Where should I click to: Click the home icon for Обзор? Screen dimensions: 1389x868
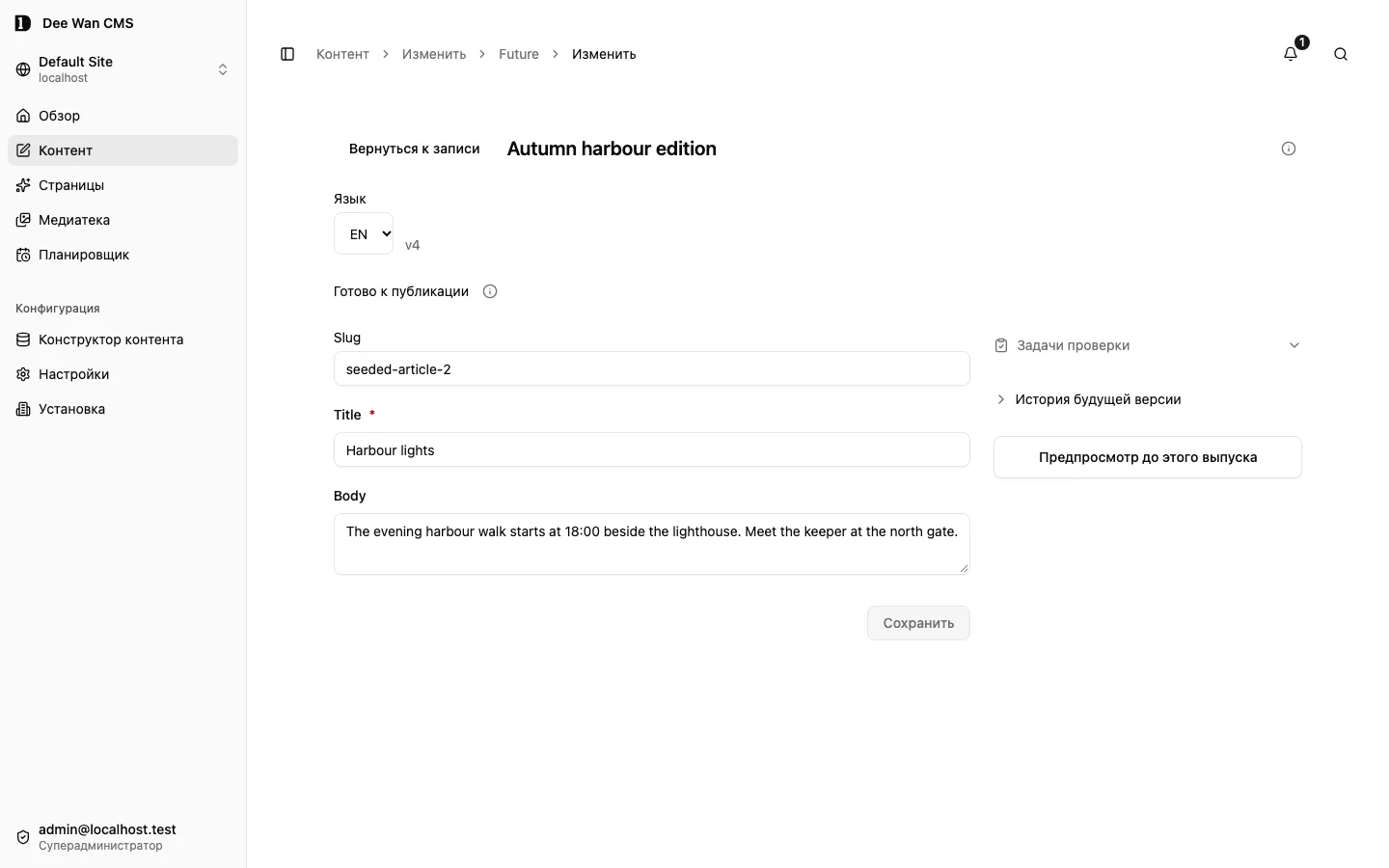[23, 116]
